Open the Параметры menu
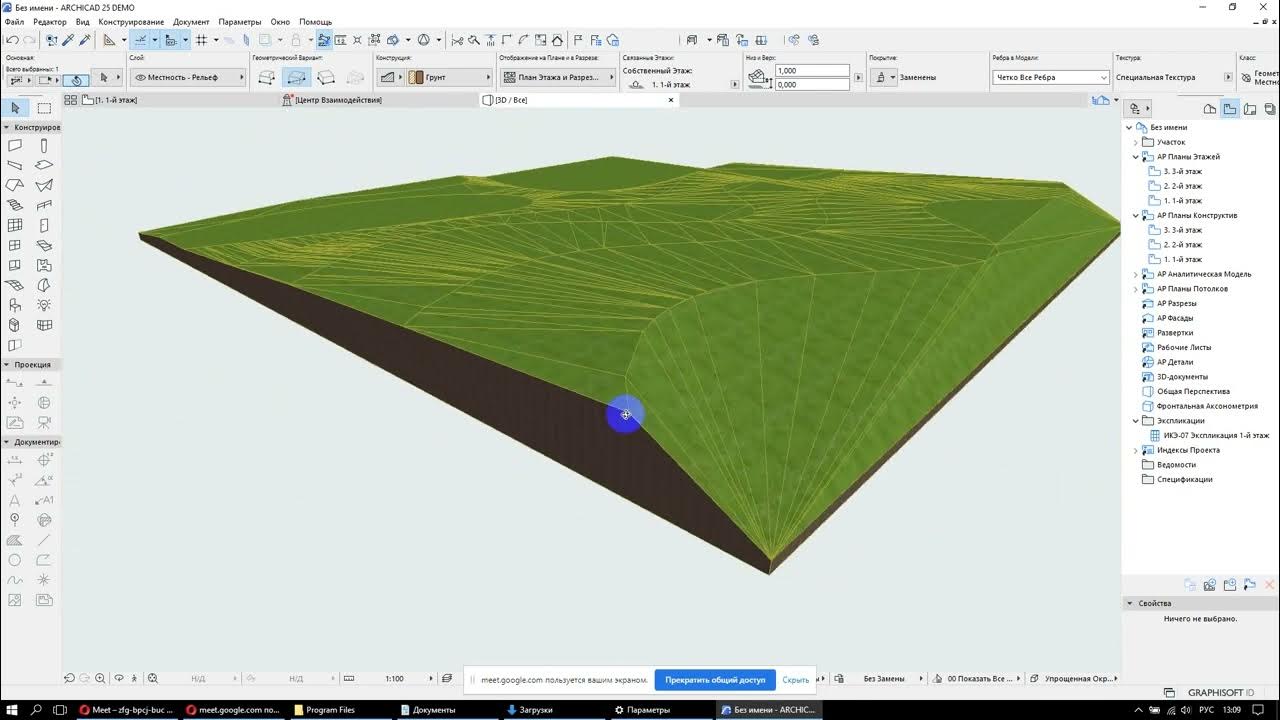This screenshot has height=720, width=1280. [240, 21]
